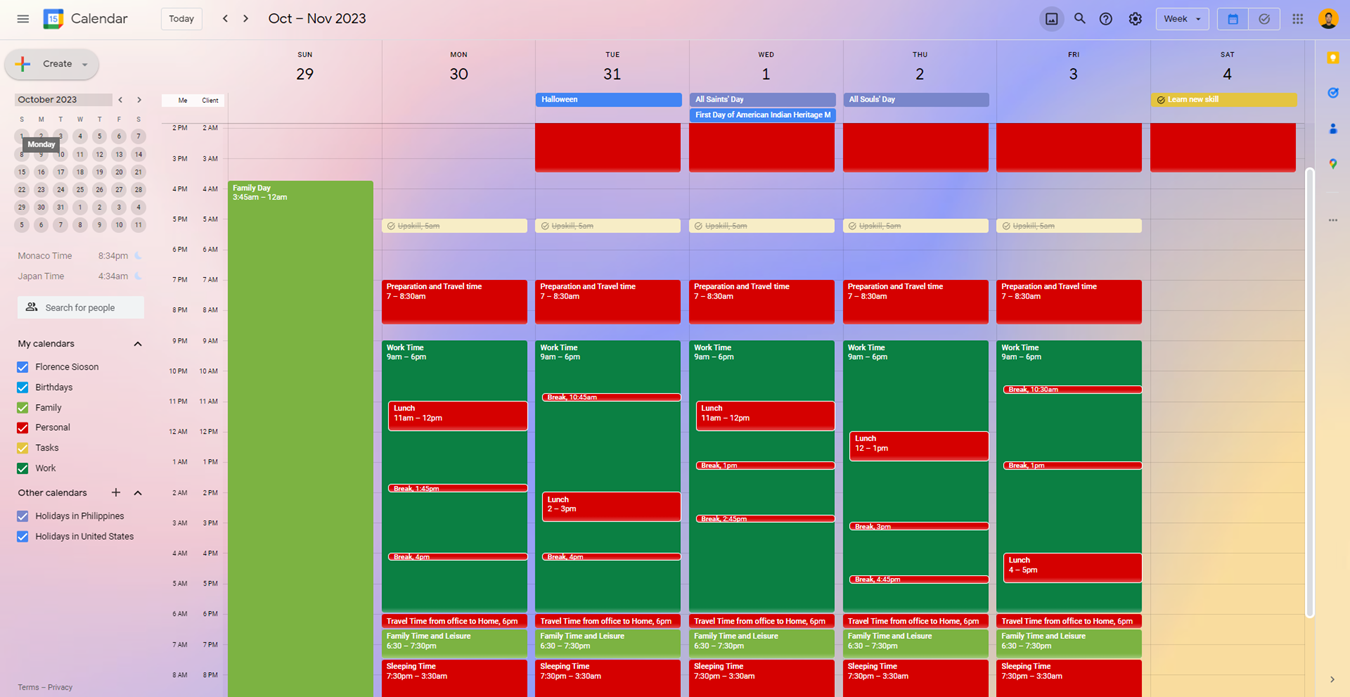Open Google Tasks in side panel

(x=1333, y=93)
